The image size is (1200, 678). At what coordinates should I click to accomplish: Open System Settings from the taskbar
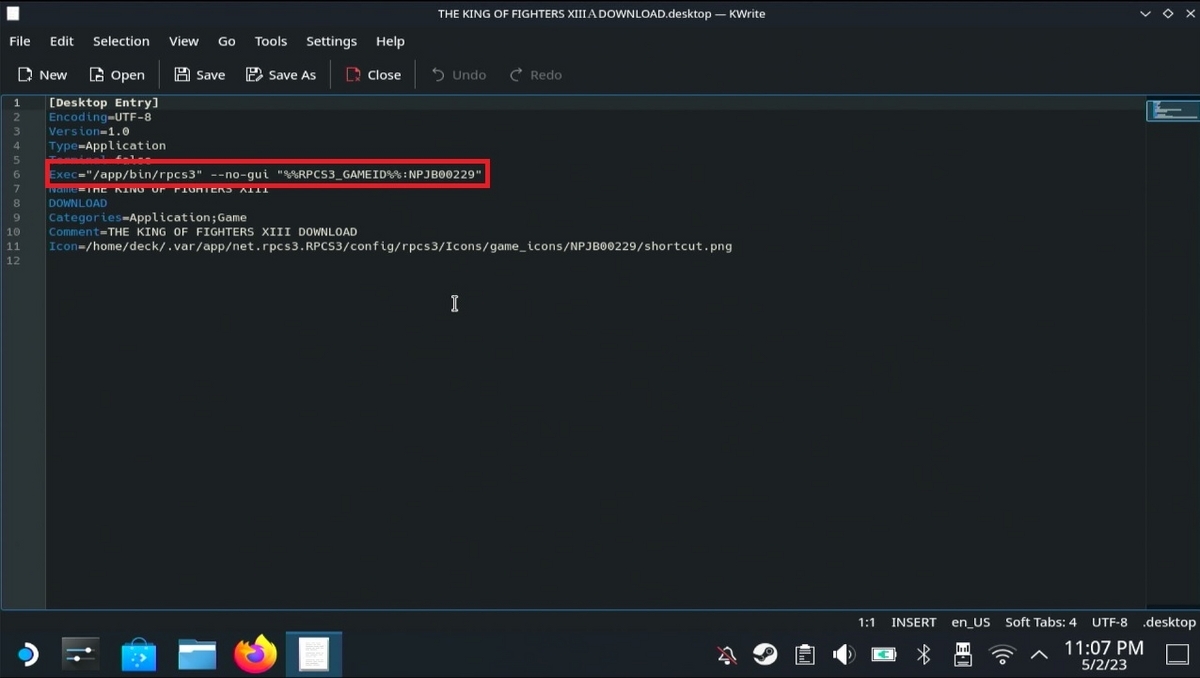pyautogui.click(x=81, y=655)
